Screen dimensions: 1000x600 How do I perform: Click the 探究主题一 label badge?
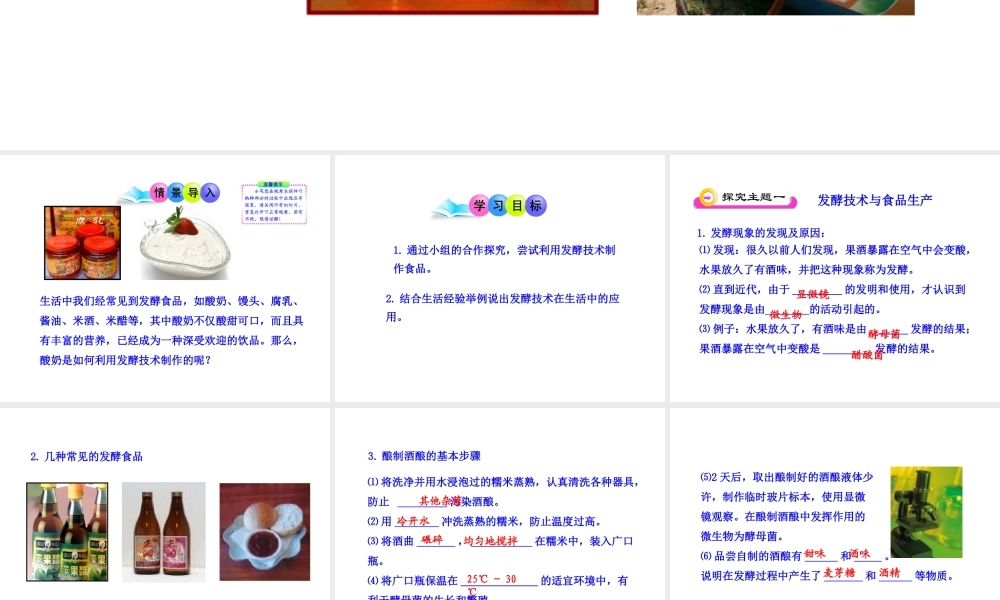[x=745, y=198]
